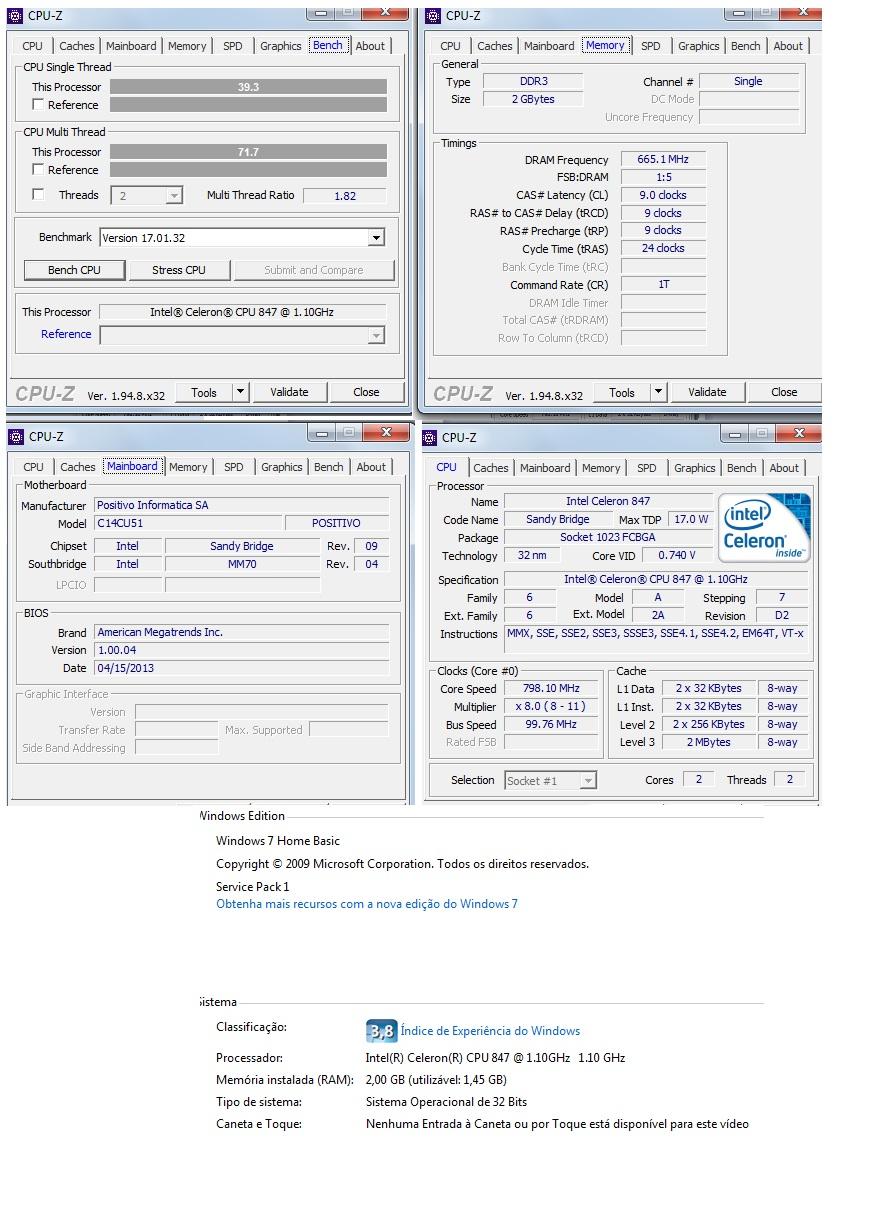The image size is (884, 1220).
Task: Click the DRAM Frequency value 665.1 MHz
Action: tap(663, 160)
